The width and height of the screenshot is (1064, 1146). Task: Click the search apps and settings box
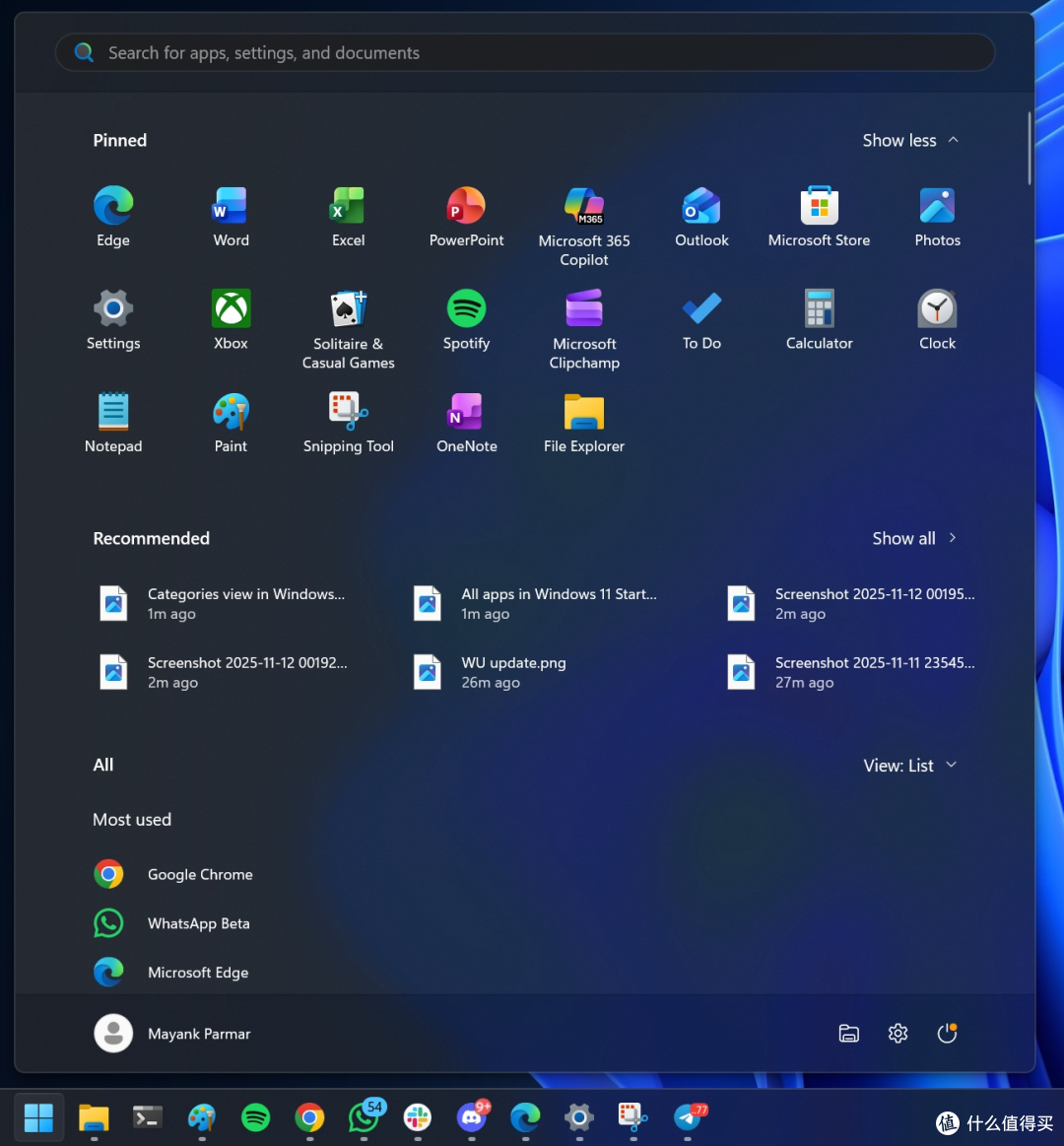tap(525, 52)
